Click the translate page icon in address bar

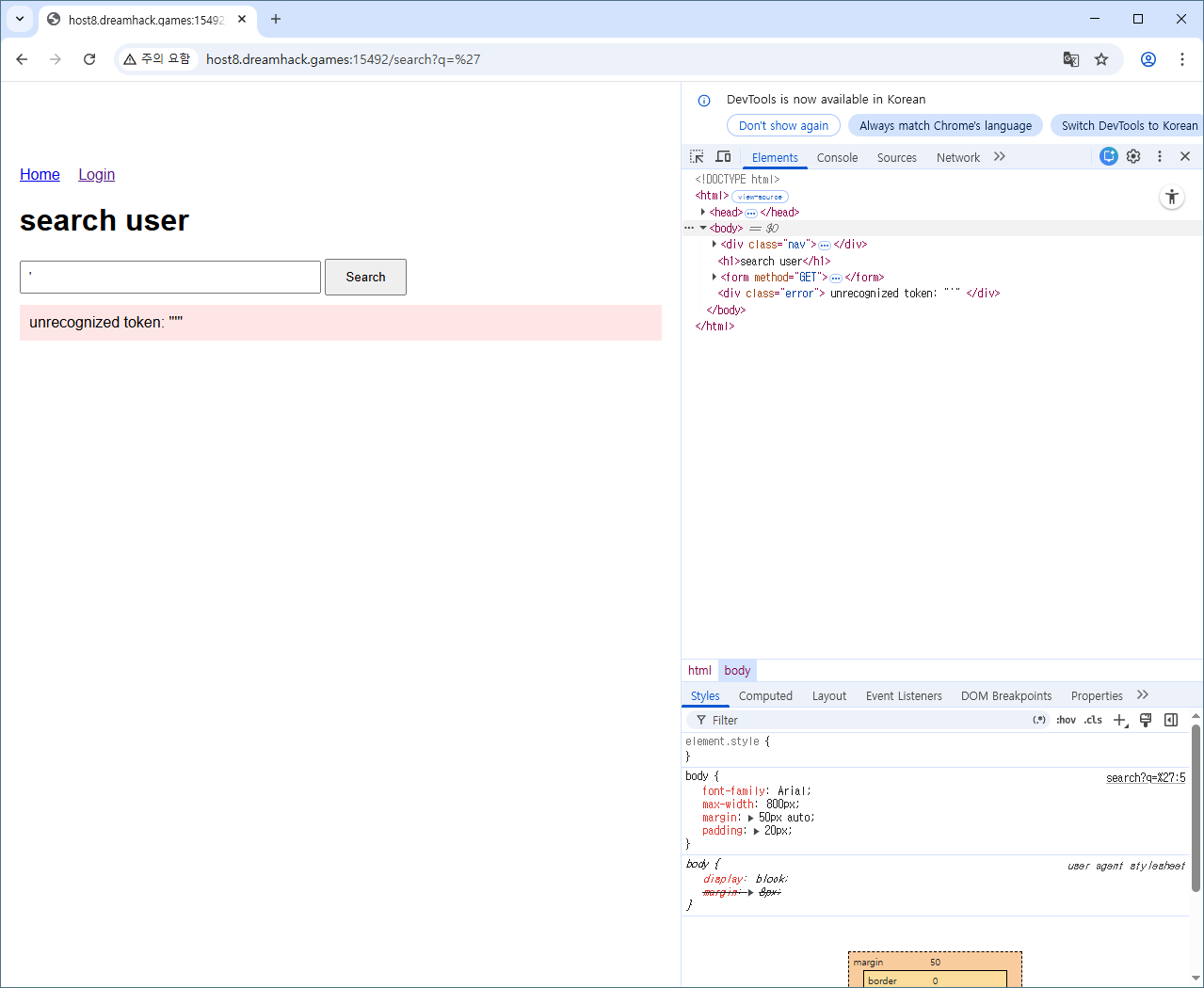tap(1071, 59)
